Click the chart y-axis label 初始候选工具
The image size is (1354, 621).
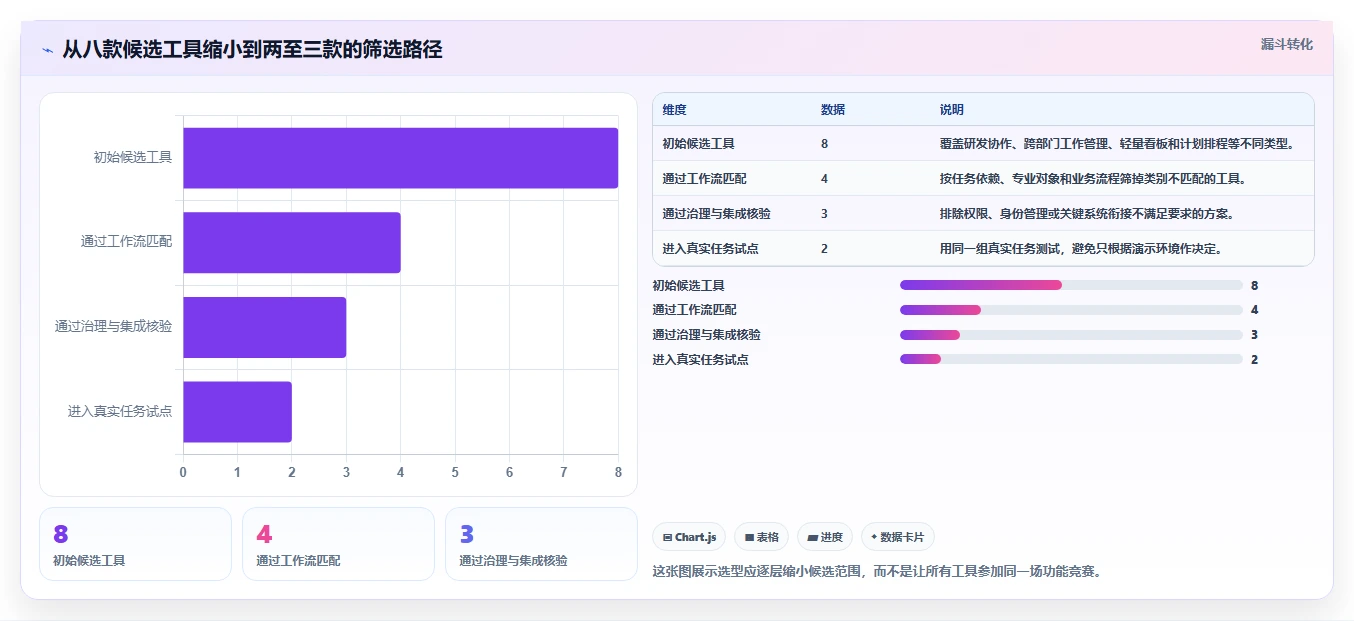(133, 157)
